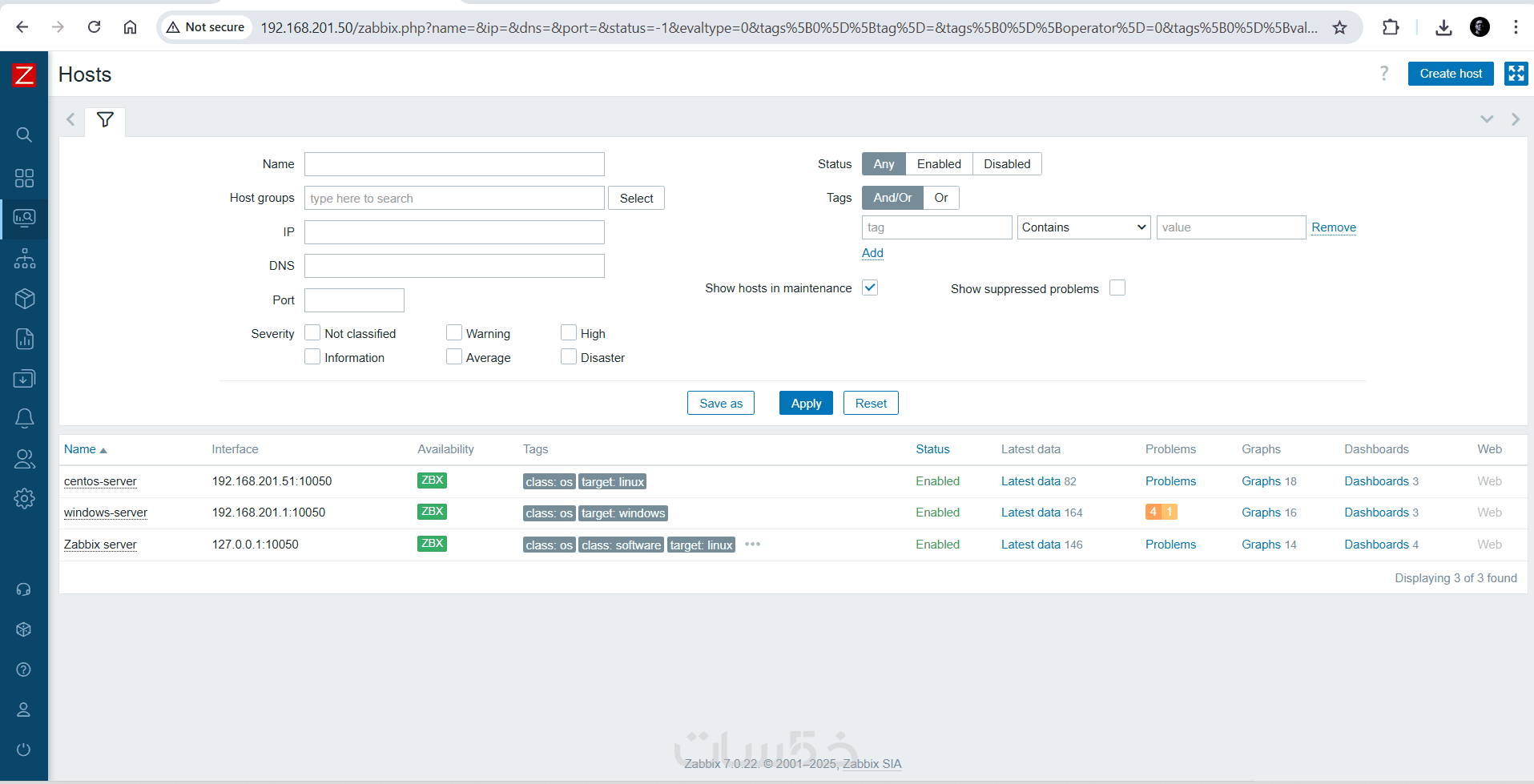Check the Information severity box

[312, 356]
